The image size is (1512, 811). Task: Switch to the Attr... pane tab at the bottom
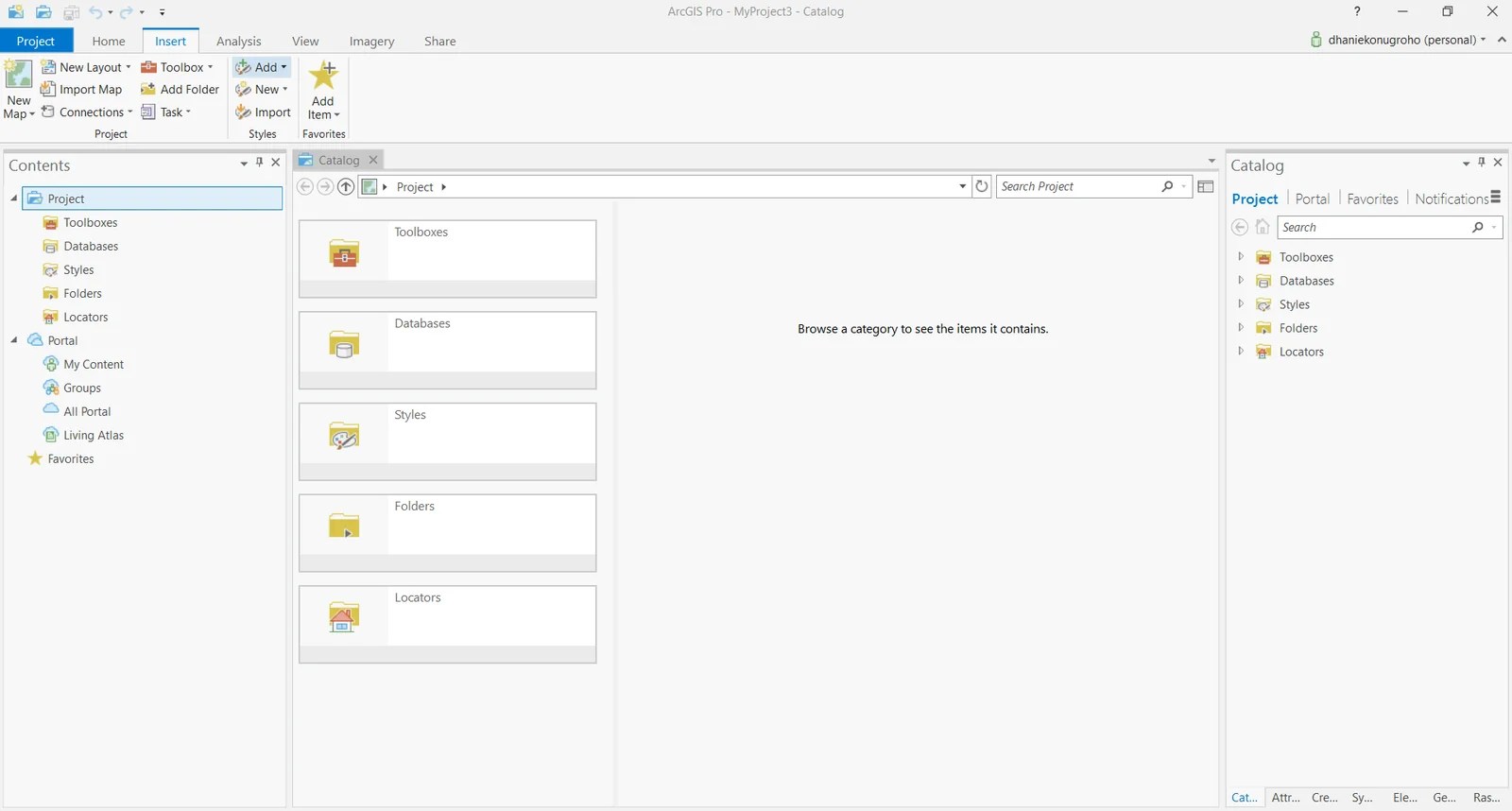tap(1285, 798)
